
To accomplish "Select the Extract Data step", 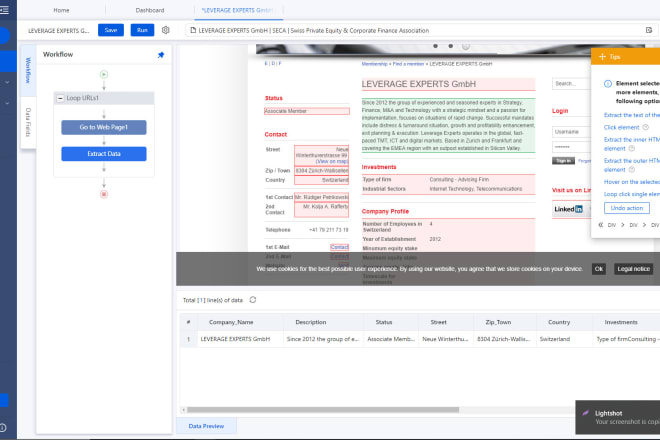I will tap(104, 154).
